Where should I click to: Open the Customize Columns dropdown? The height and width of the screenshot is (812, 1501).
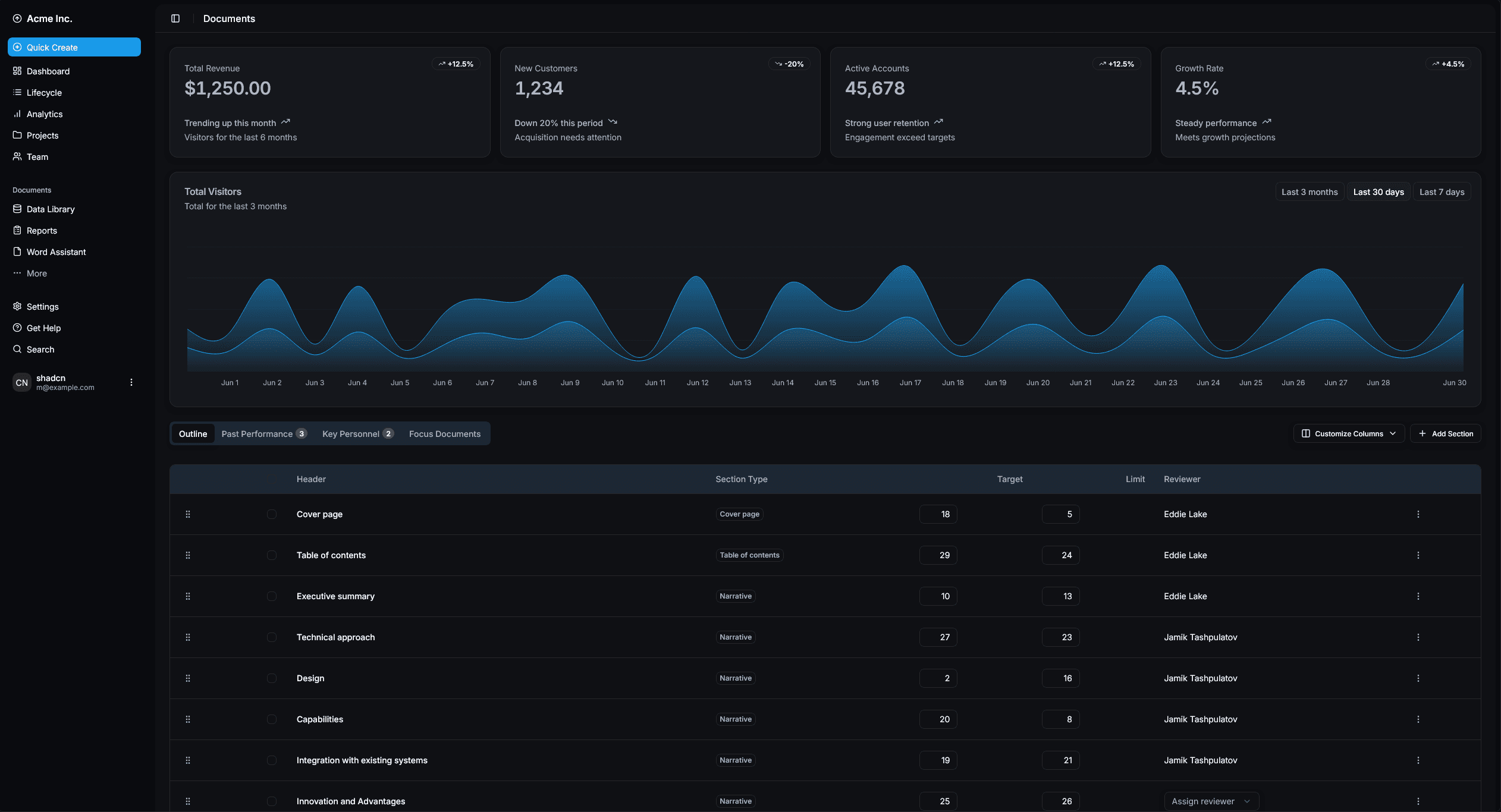1348,434
